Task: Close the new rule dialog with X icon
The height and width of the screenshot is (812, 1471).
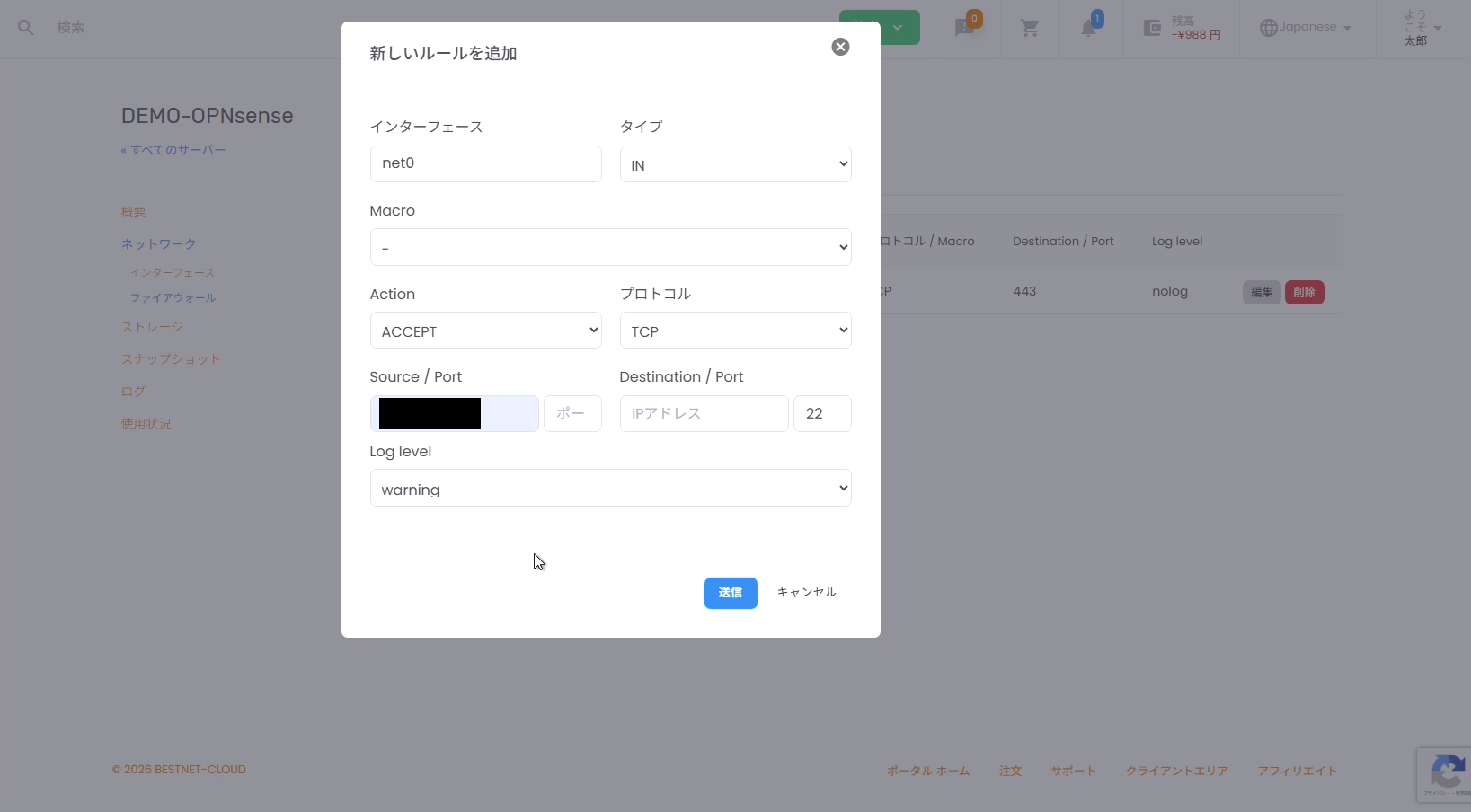Action: [x=840, y=47]
